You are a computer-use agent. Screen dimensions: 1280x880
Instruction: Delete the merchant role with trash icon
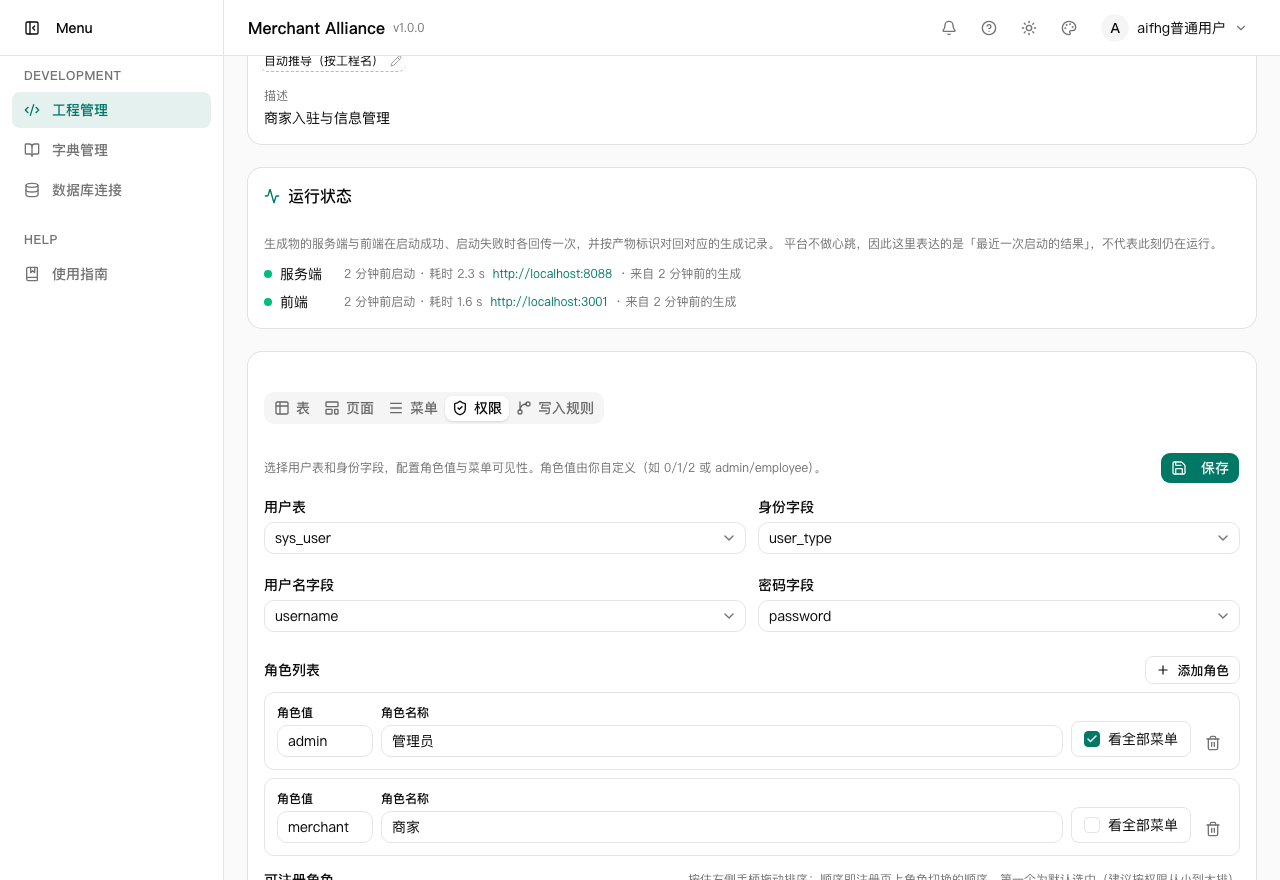pos(1213,829)
